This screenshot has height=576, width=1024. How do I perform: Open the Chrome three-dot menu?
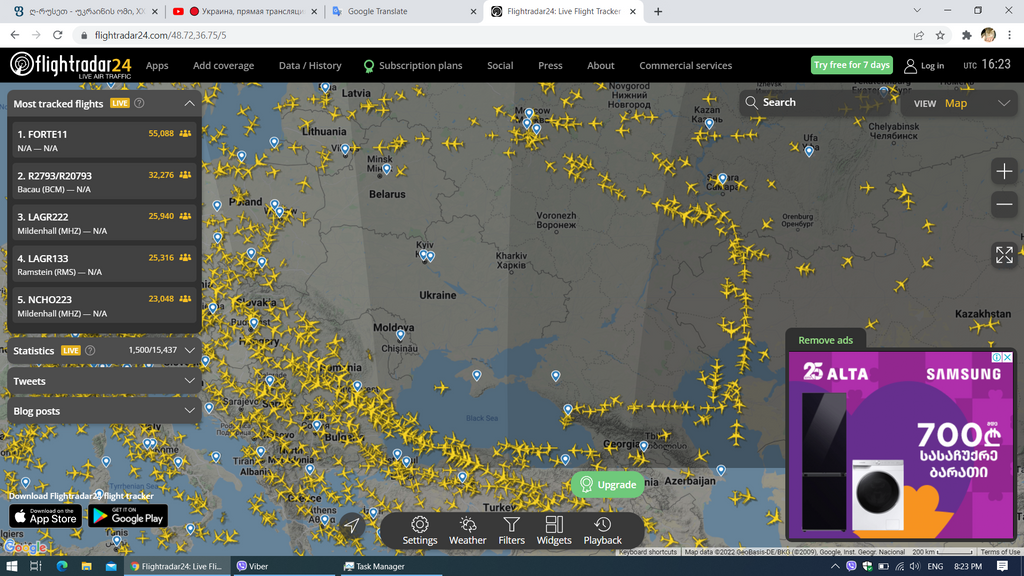pos(1010,35)
